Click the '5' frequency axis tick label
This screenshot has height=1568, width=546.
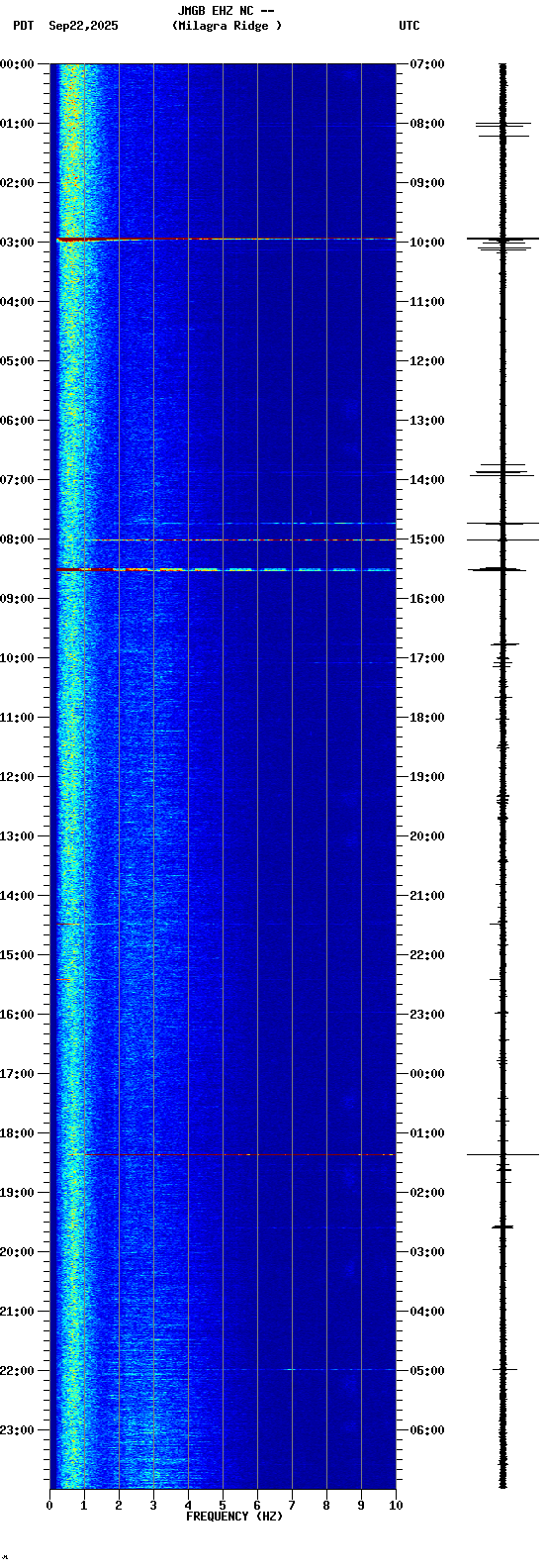tap(223, 1506)
